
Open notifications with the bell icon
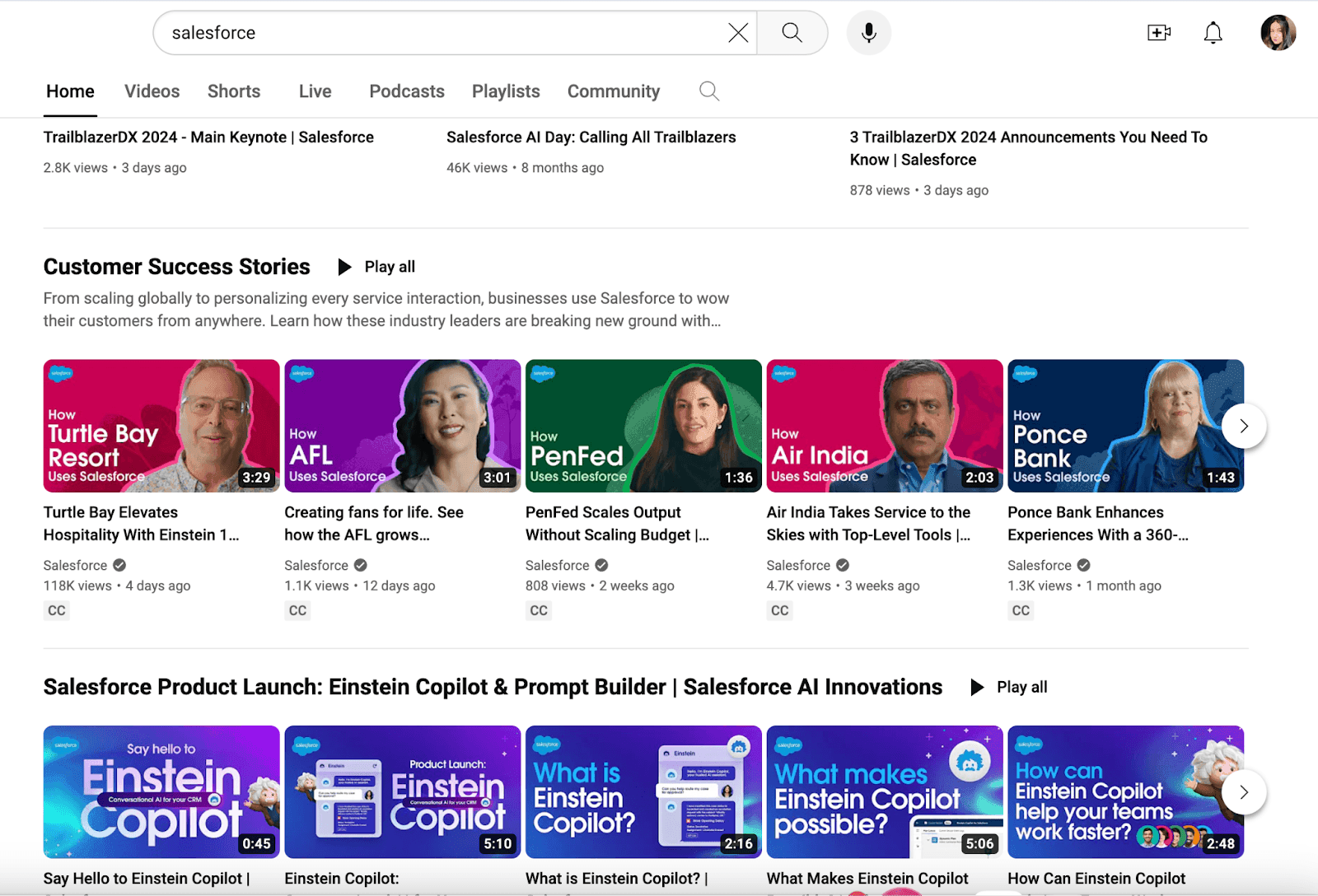[x=1213, y=33]
